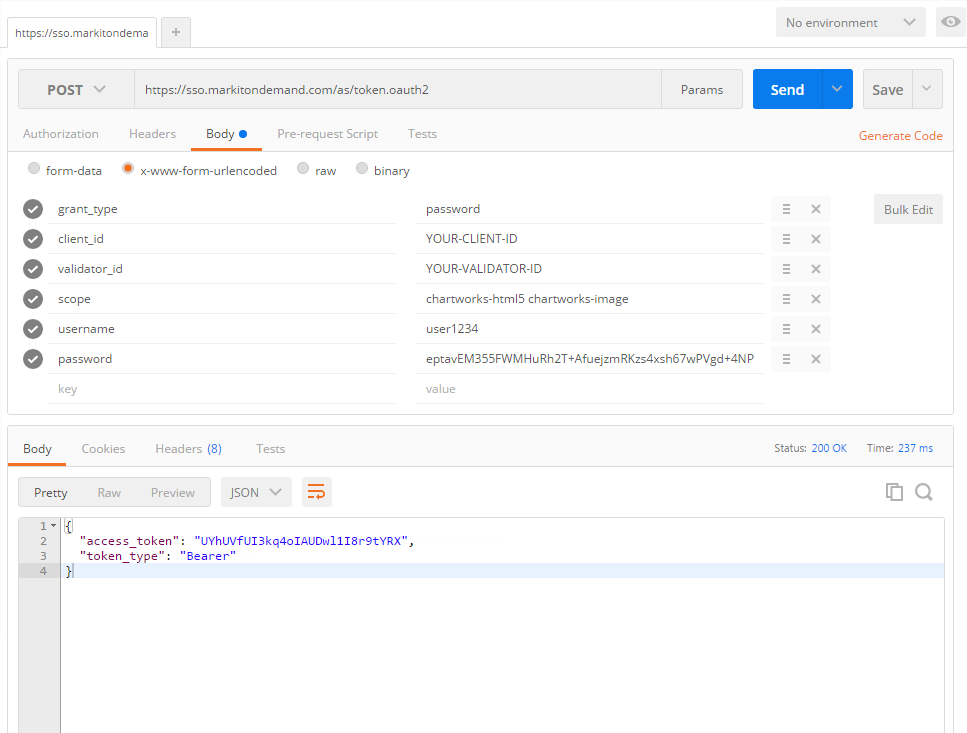Click the Generate Code link
The height and width of the screenshot is (733, 967).
[x=900, y=136]
